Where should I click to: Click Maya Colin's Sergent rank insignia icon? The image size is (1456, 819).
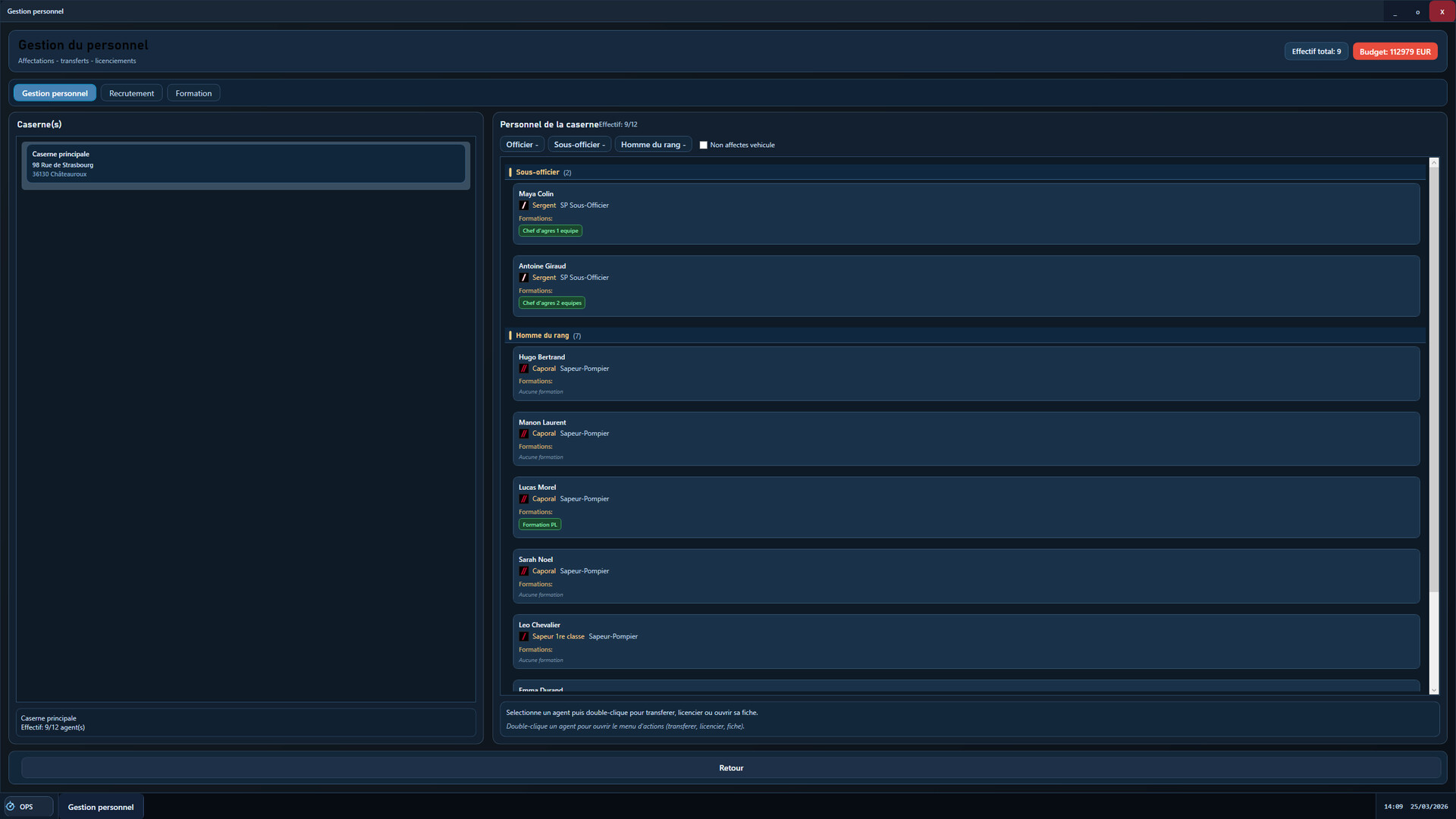coord(523,206)
